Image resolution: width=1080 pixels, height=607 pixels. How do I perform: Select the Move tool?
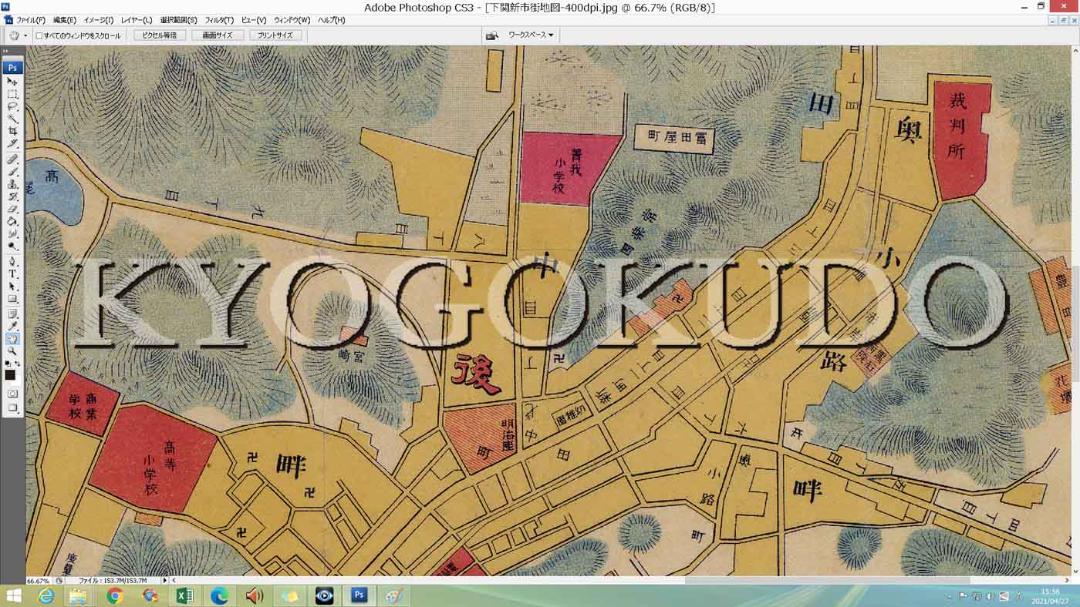pyautogui.click(x=12, y=81)
